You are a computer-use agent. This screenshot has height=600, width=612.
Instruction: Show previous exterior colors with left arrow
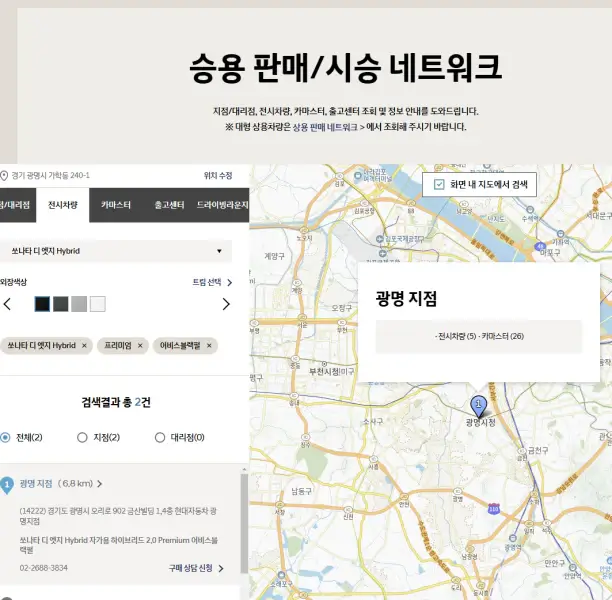7,304
